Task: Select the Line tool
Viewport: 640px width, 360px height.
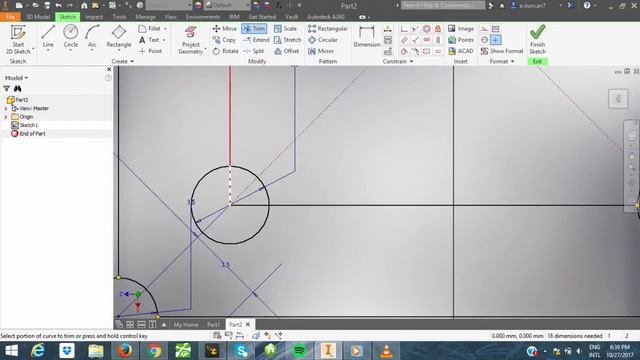Action: (x=48, y=36)
